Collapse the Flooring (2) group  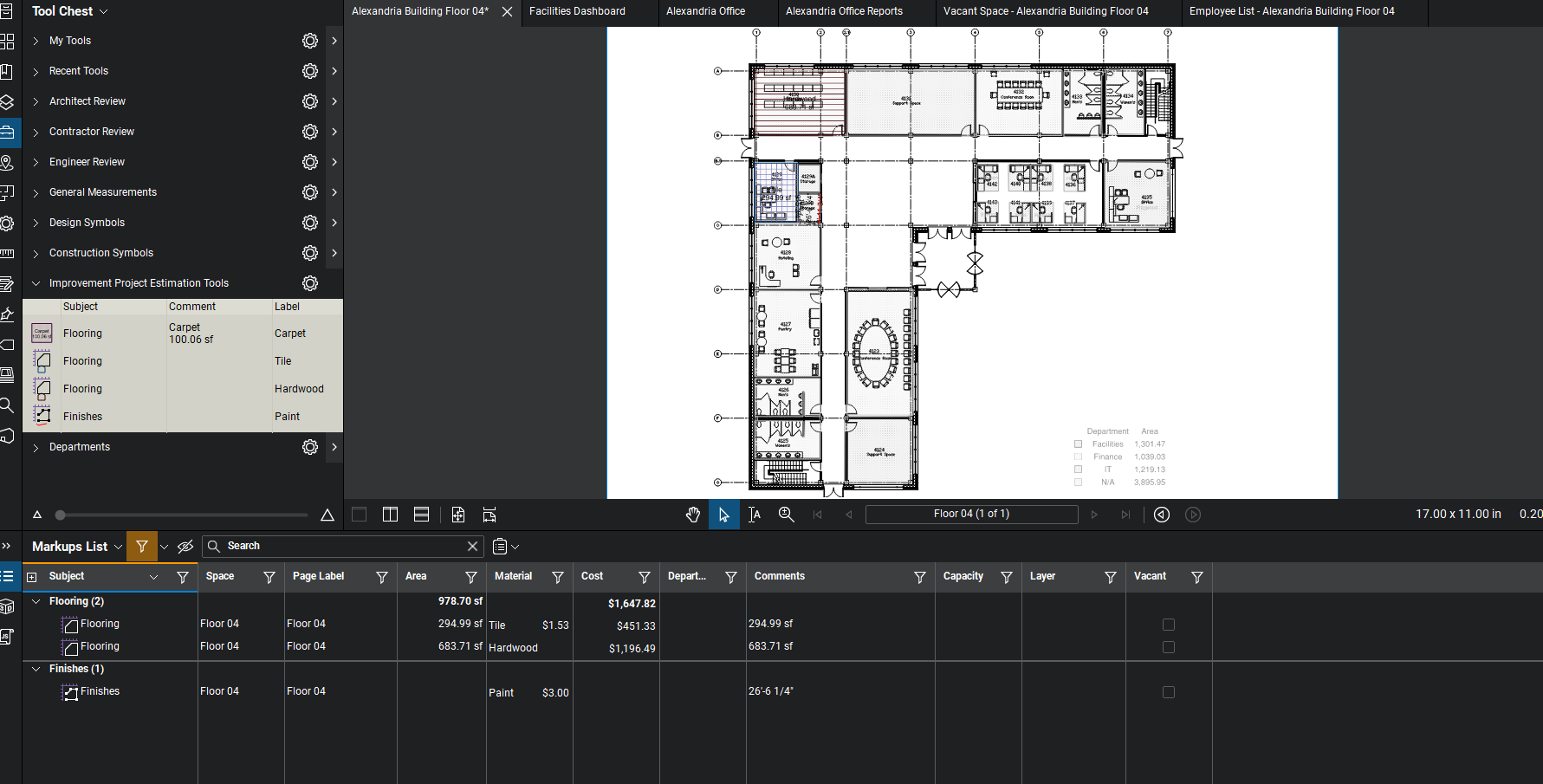point(36,601)
